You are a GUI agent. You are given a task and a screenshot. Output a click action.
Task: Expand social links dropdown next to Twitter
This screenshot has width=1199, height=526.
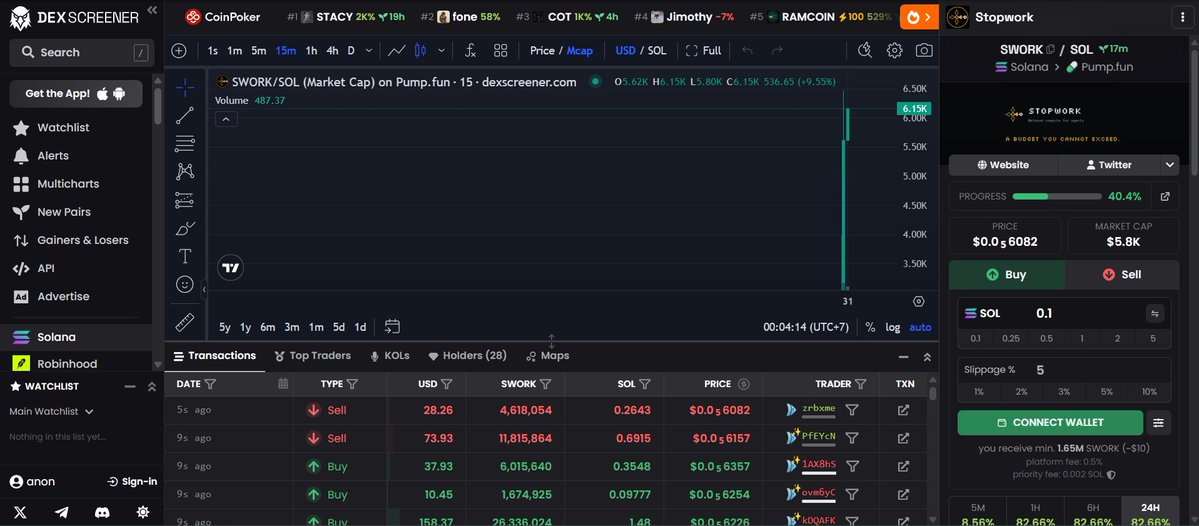[1169, 164]
